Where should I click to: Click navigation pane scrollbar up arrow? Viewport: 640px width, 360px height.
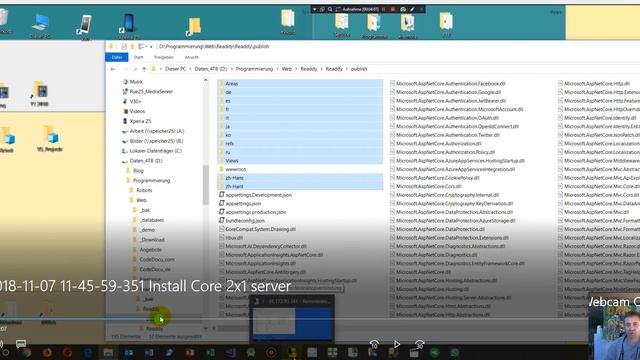(206, 81)
